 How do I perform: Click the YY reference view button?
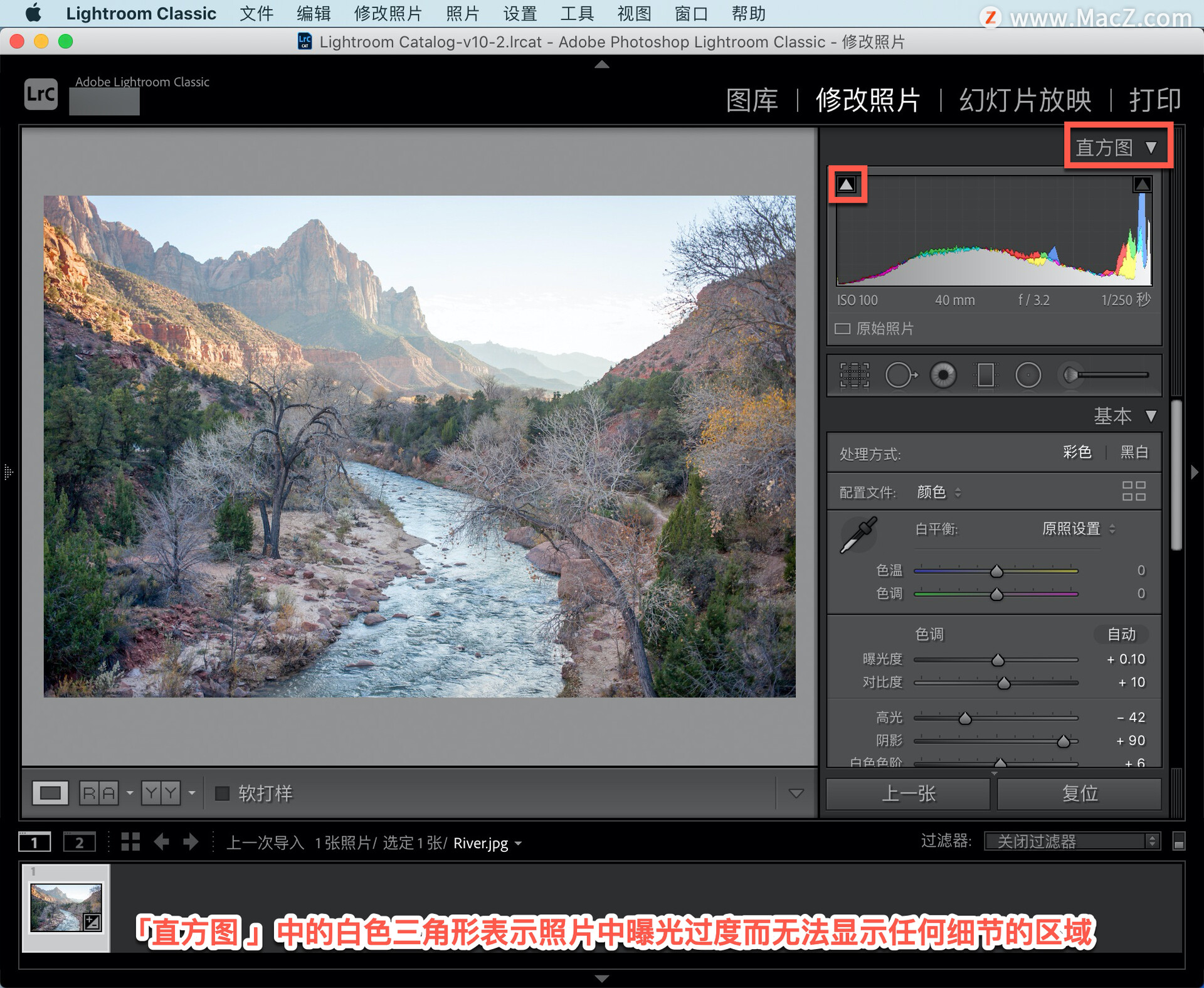[161, 793]
